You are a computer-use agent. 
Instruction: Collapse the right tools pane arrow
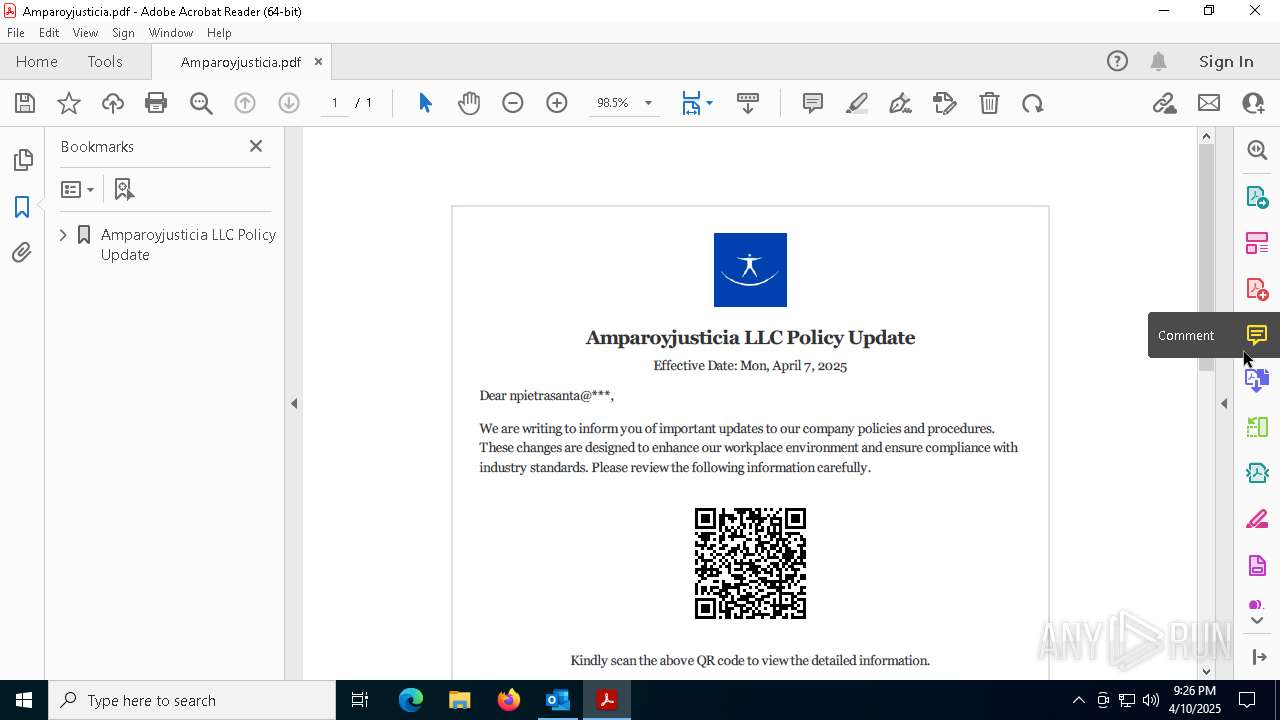tap(1224, 404)
